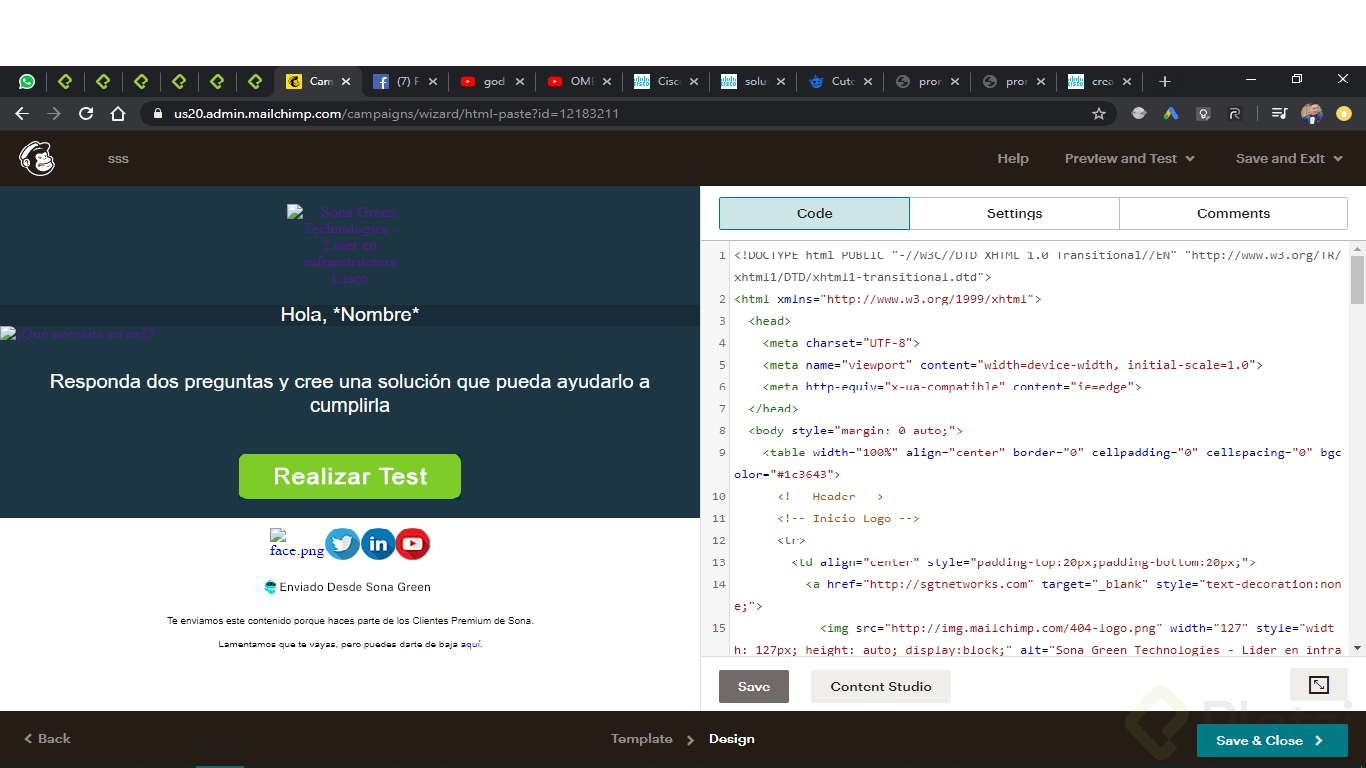Open the browser media control icon
This screenshot has height=768, width=1366.
click(x=1279, y=114)
